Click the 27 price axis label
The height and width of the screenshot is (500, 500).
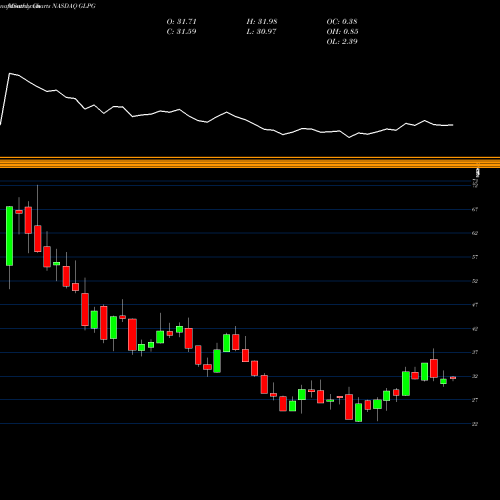point(475,400)
